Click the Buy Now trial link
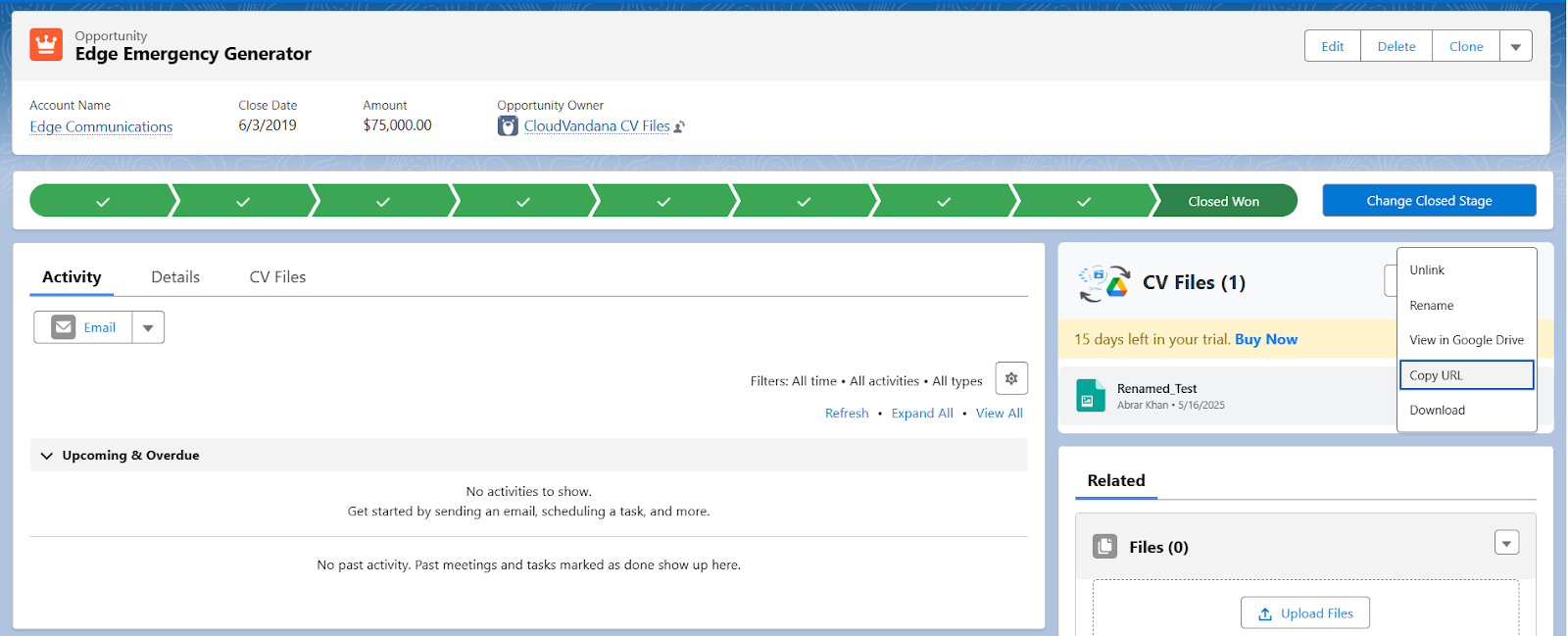Viewport: 1568px width, 636px height. (1266, 339)
